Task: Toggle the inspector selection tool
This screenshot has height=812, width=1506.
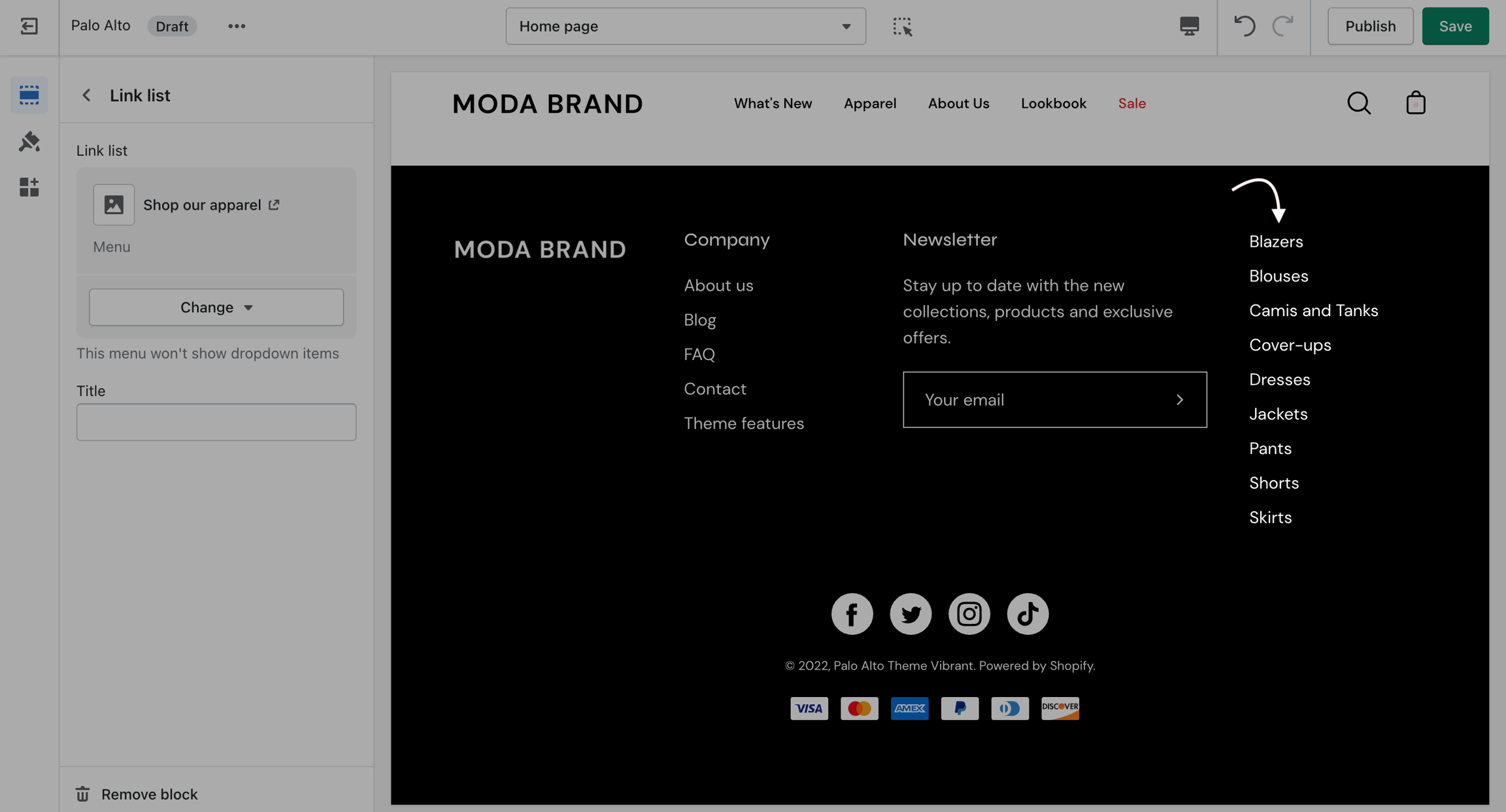Action: [902, 26]
